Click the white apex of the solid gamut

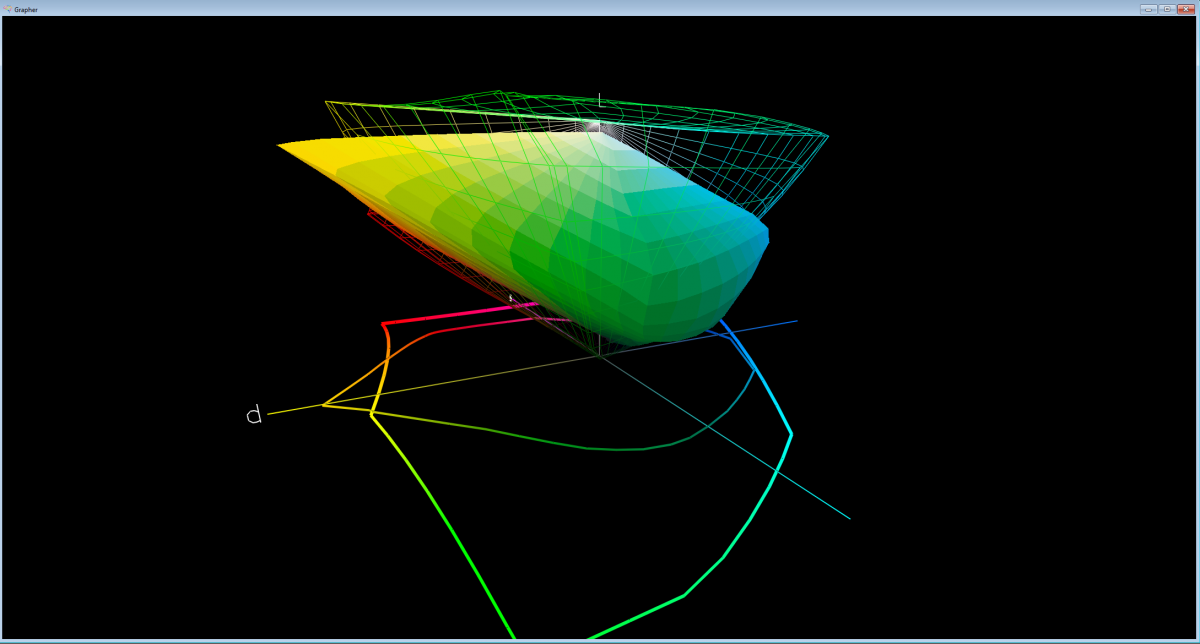point(596,127)
